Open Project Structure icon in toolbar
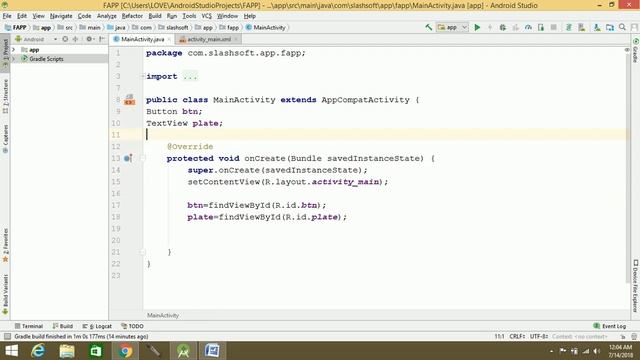This screenshot has width=640, height=360. point(610,27)
